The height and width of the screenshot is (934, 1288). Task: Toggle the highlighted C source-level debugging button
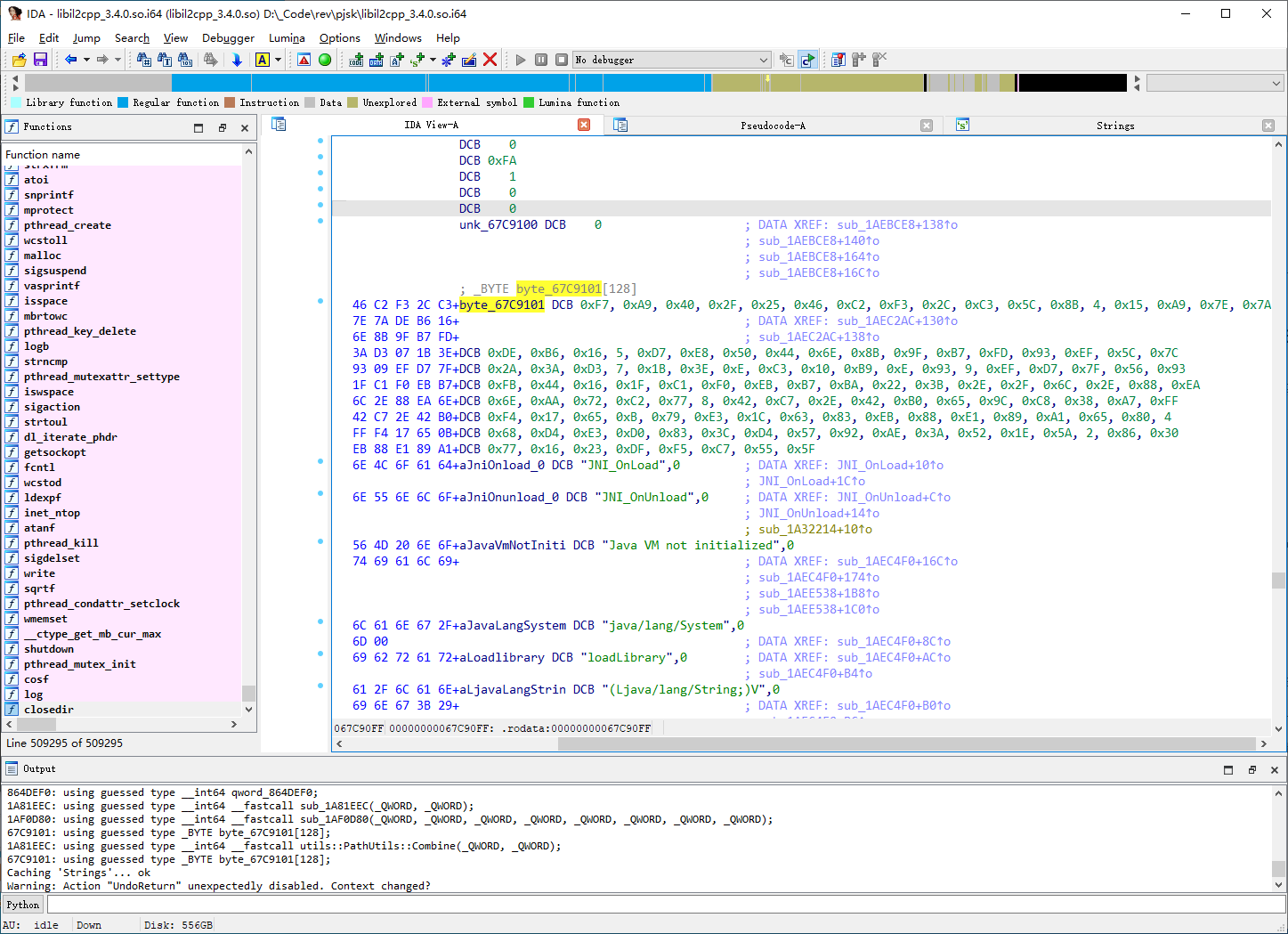(807, 60)
